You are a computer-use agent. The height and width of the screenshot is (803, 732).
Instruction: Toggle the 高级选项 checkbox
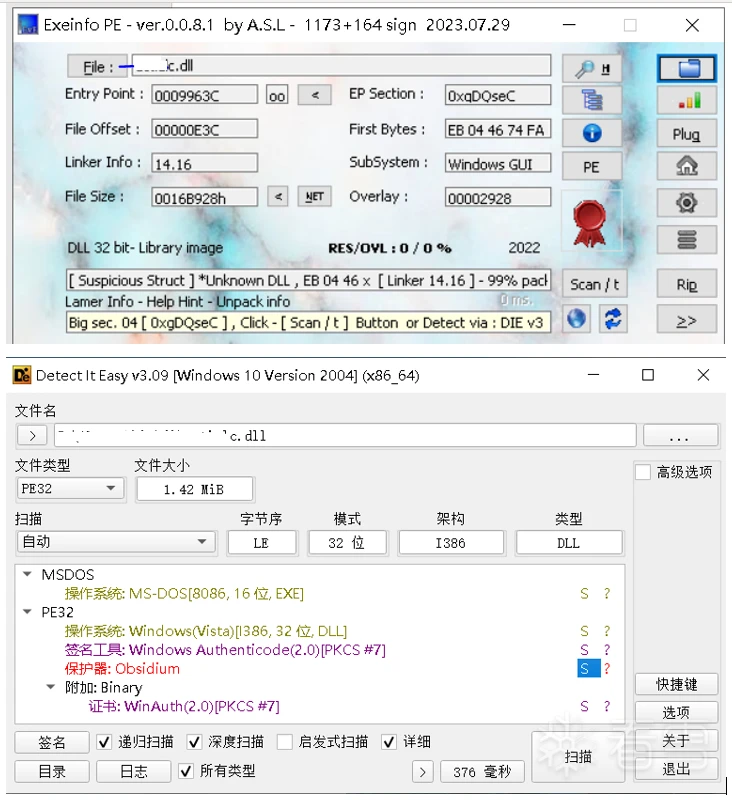coord(642,472)
